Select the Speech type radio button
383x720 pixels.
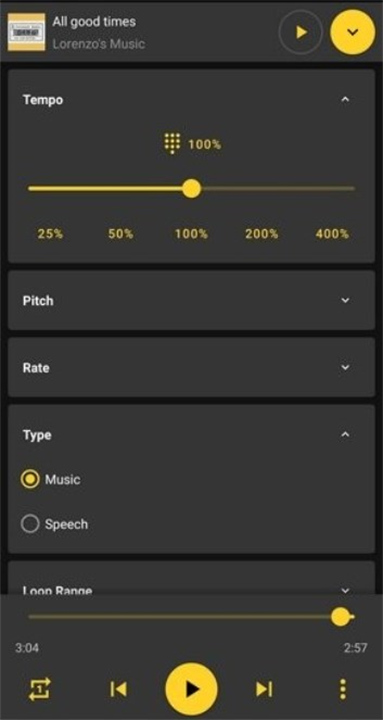pos(30,524)
